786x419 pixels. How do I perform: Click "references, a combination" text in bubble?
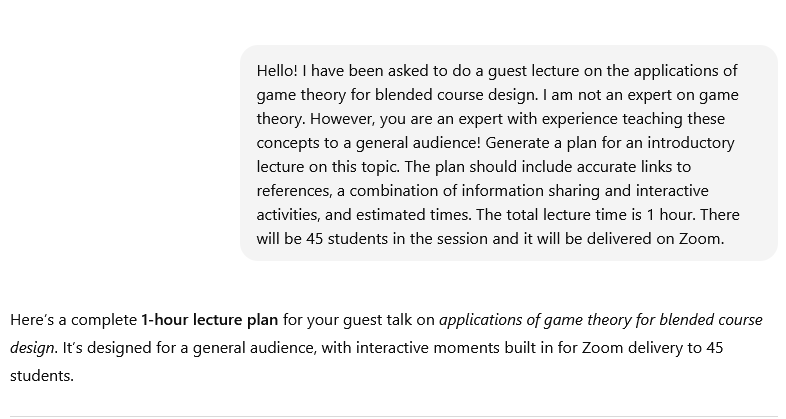point(345,190)
